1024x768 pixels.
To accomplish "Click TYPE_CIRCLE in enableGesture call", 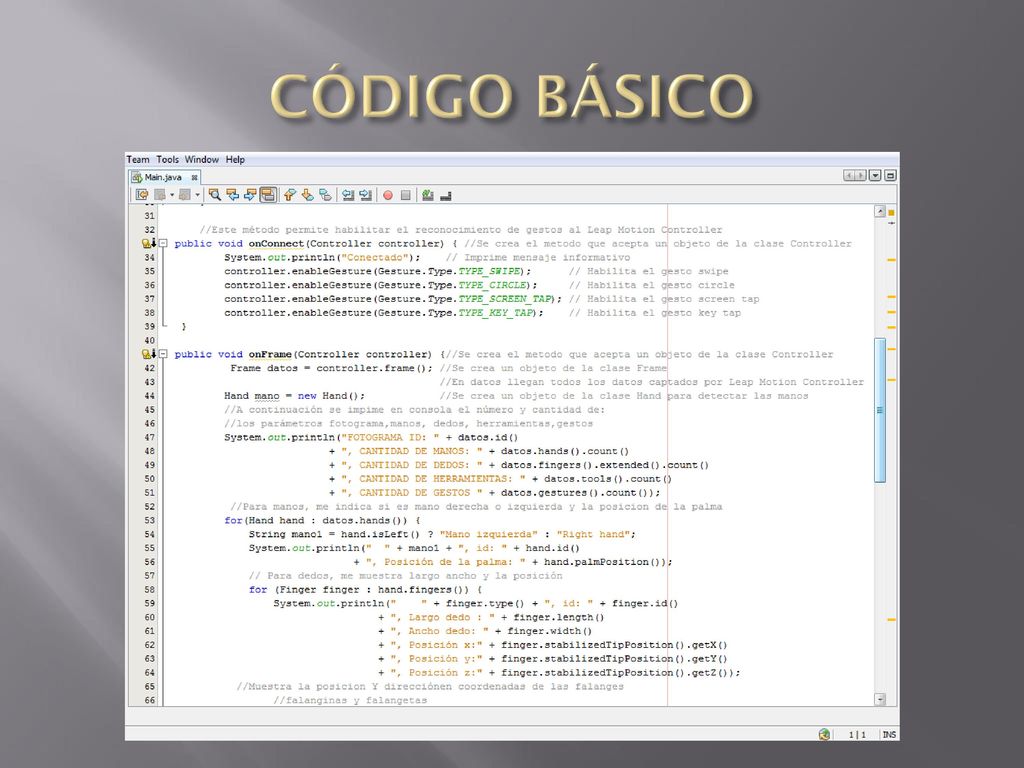I will (492, 285).
